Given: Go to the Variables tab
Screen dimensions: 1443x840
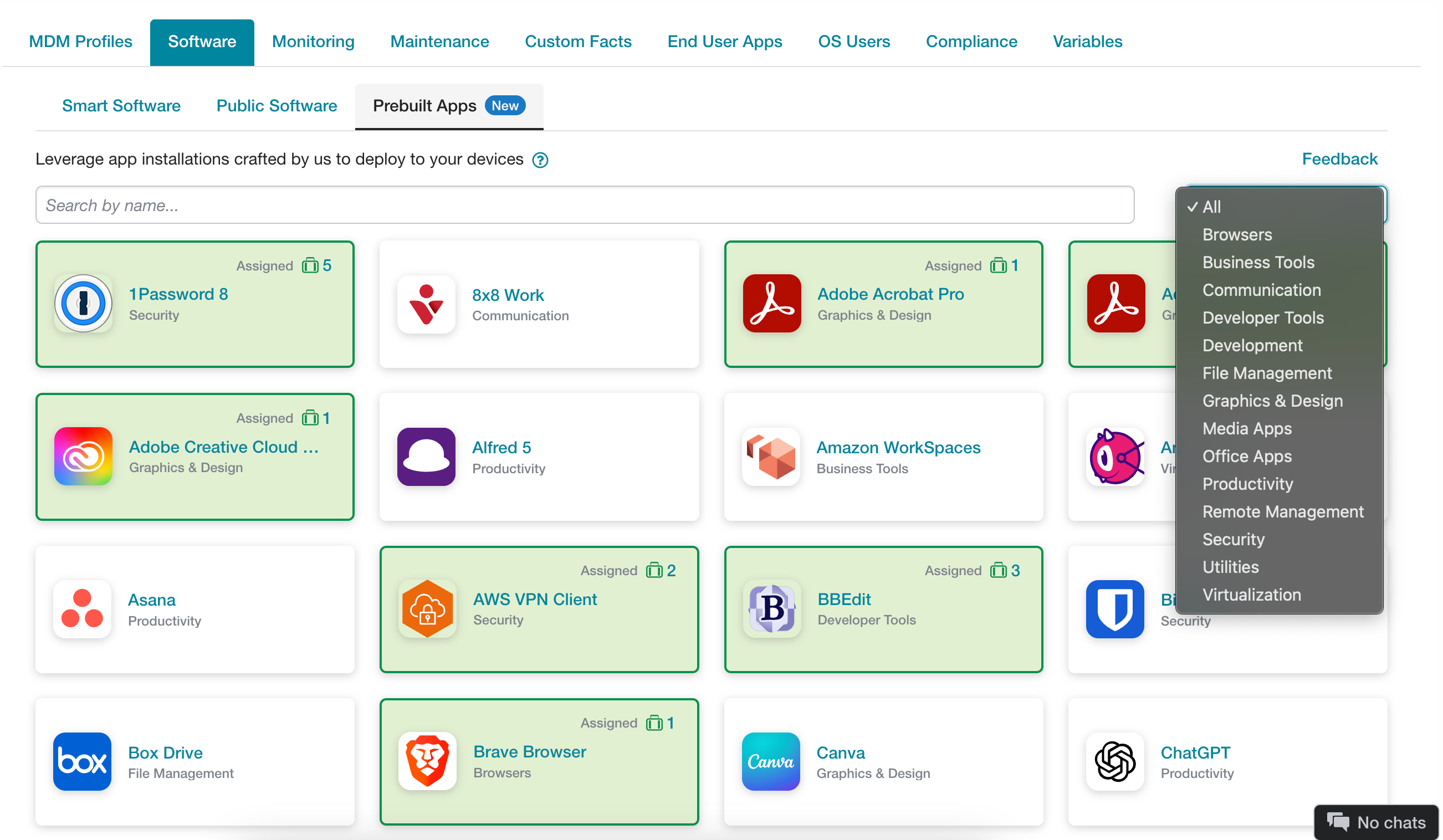Looking at the screenshot, I should [x=1087, y=42].
